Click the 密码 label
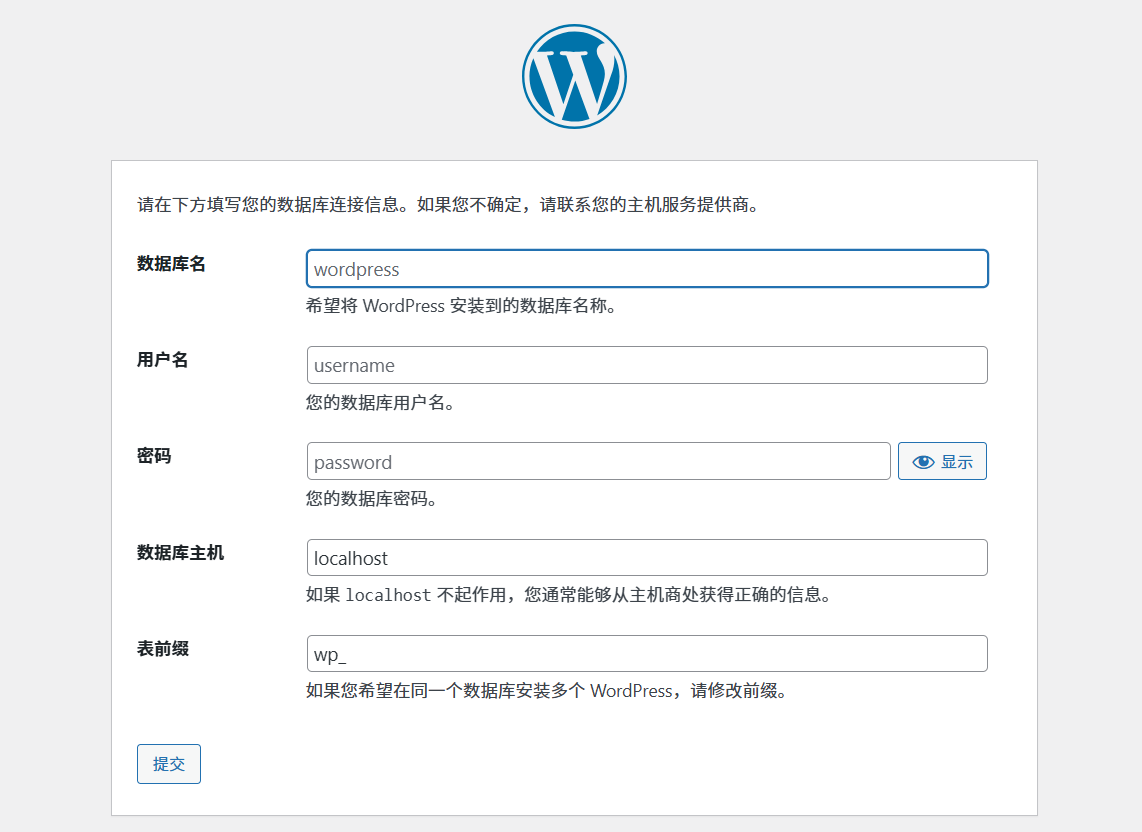The image size is (1142, 832). pyautogui.click(x=154, y=456)
